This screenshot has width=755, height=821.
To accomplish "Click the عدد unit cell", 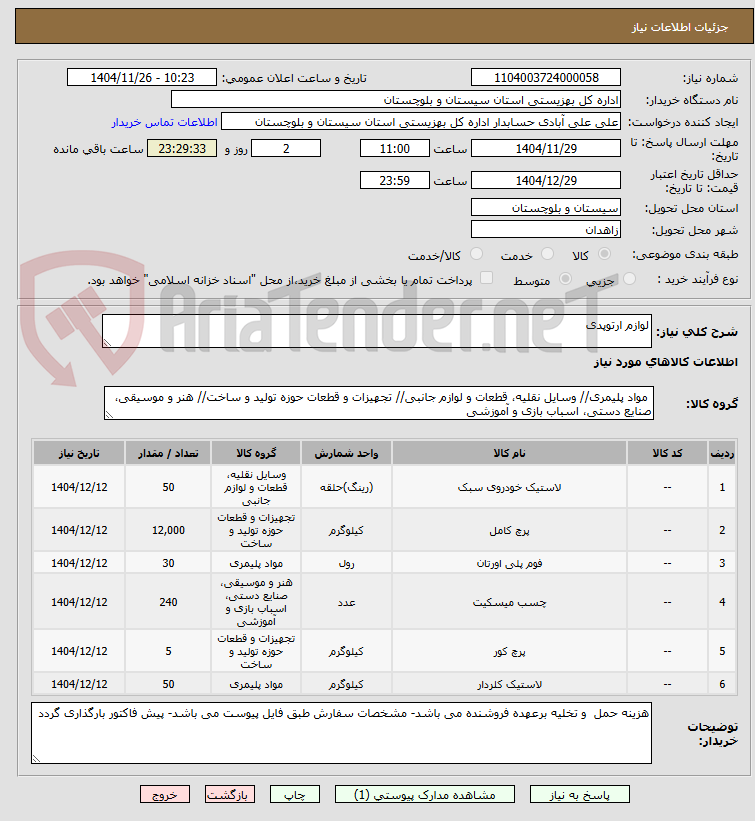I will 346,603.
